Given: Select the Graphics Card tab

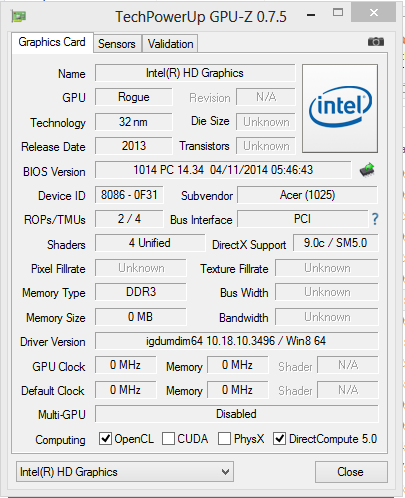Looking at the screenshot, I should pos(52,42).
